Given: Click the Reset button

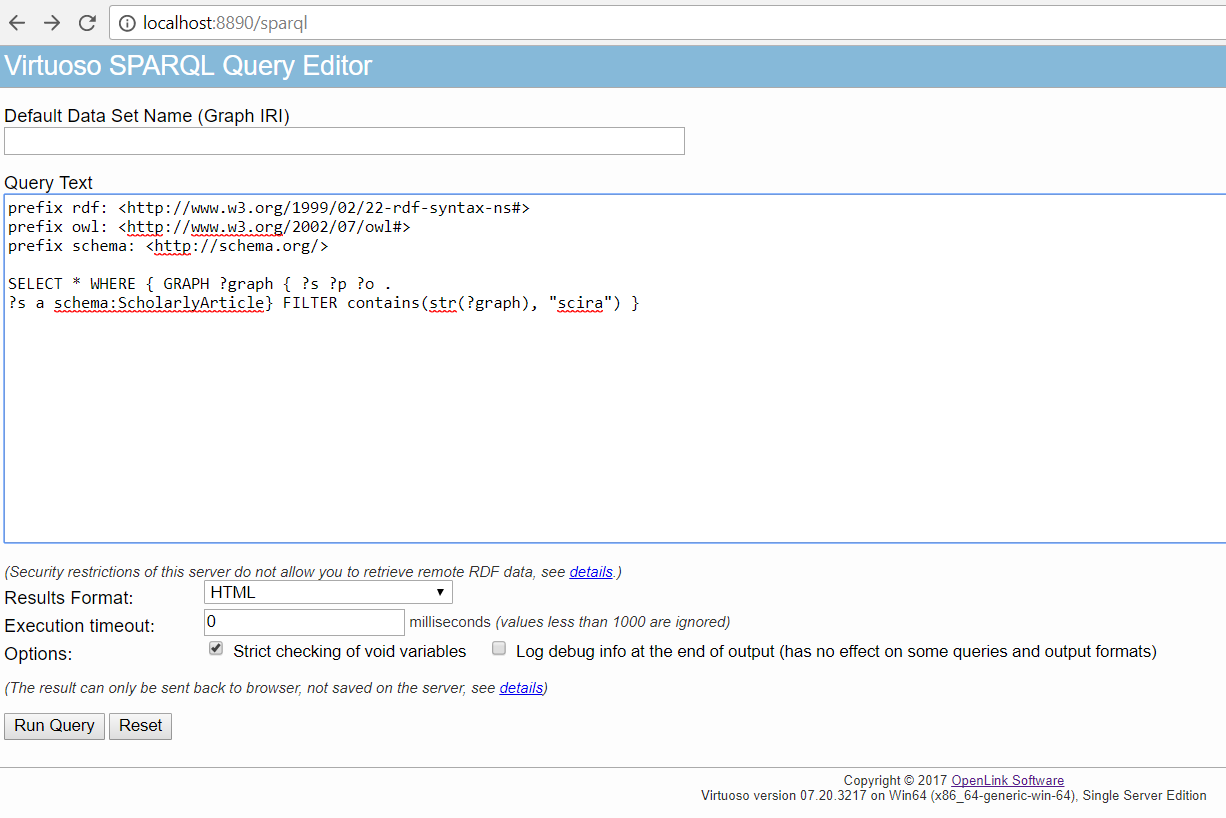Looking at the screenshot, I should click(x=140, y=726).
